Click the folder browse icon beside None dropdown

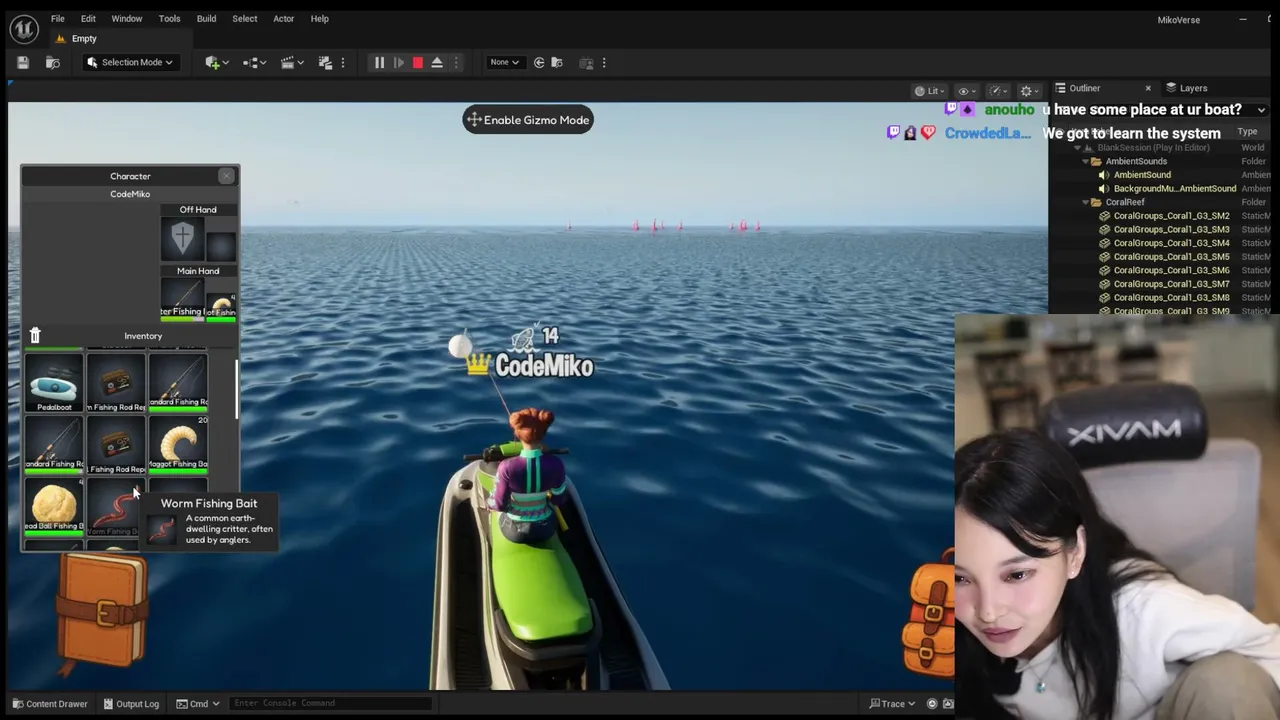coord(557,63)
